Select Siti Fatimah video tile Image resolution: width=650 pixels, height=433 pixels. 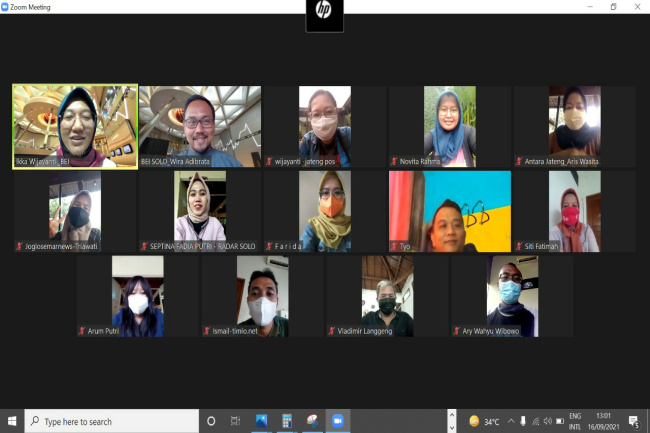[575, 211]
